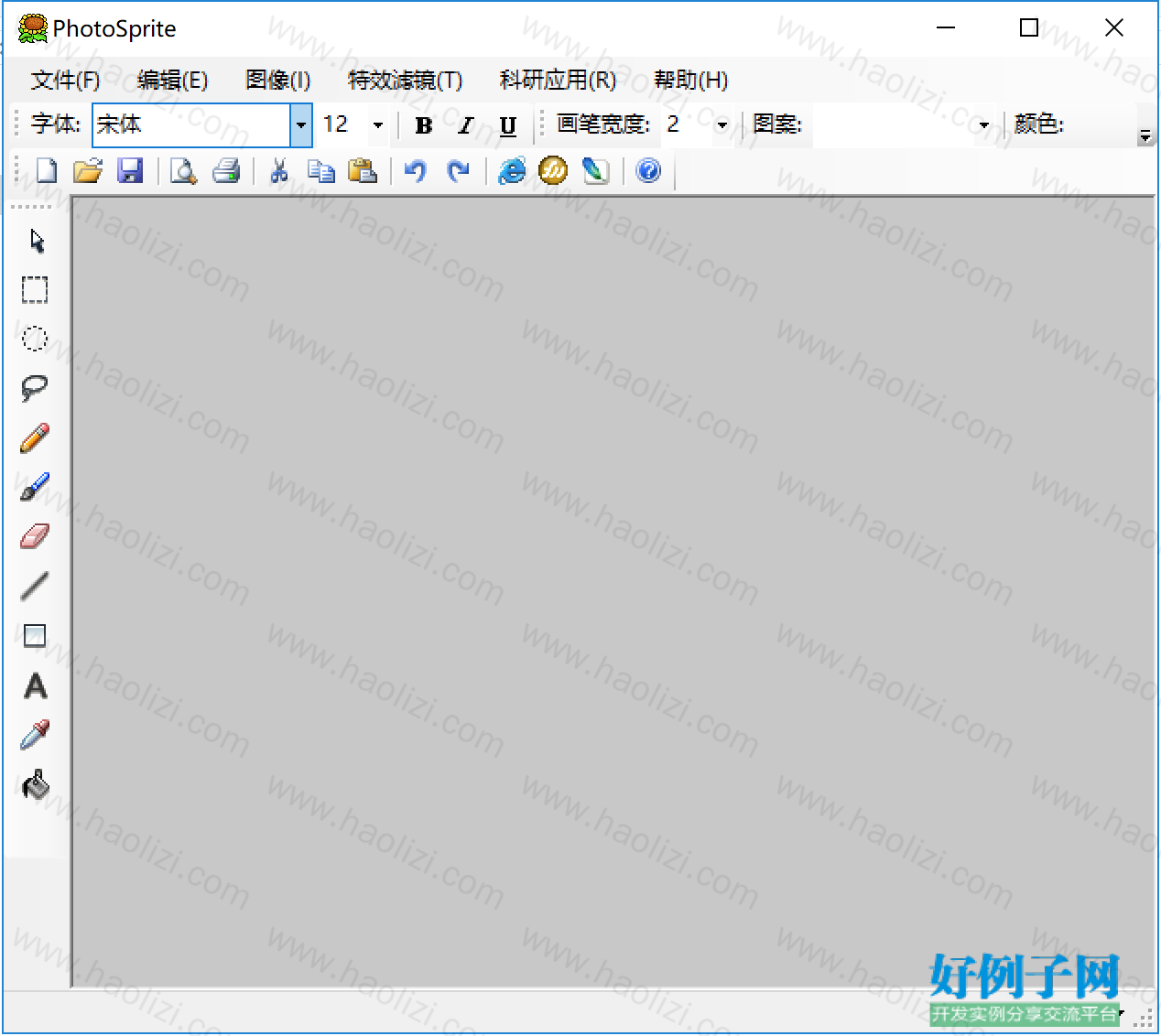The width and height of the screenshot is (1161, 1036).
Task: Expand the toolbar overflow options arrow
Action: coord(1145,136)
